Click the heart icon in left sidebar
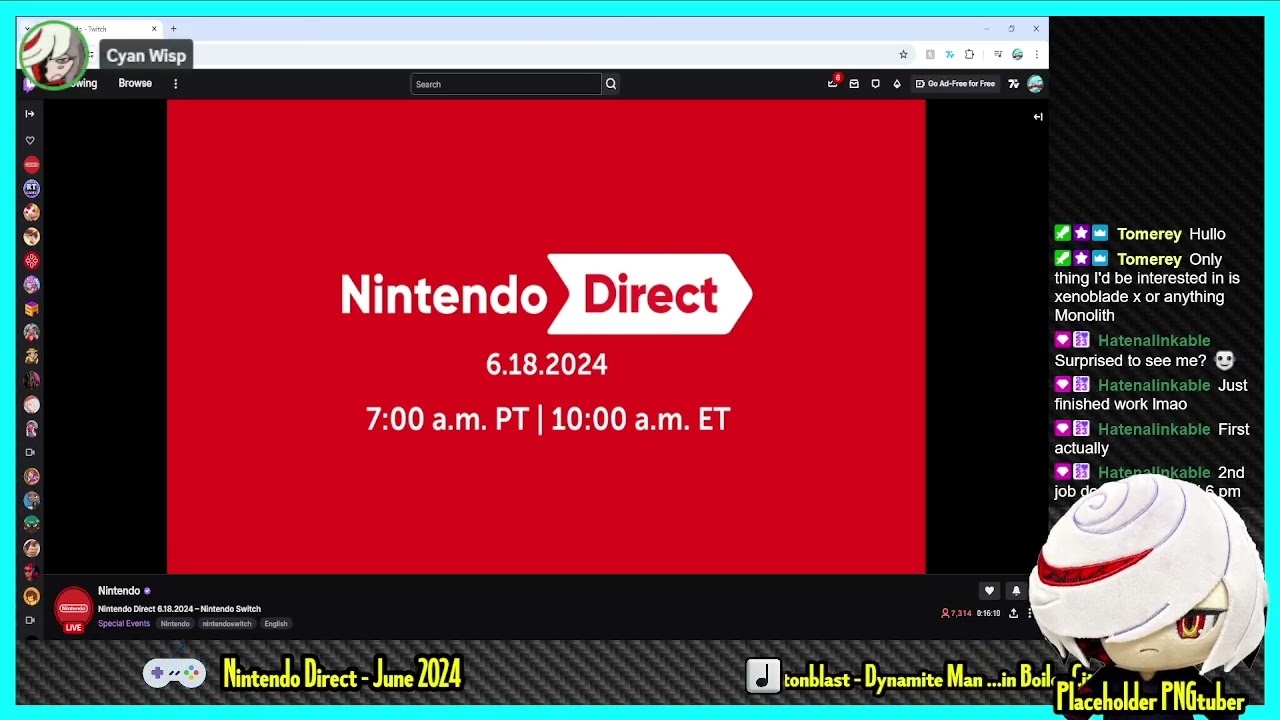Image resolution: width=1280 pixels, height=720 pixels. 30,140
